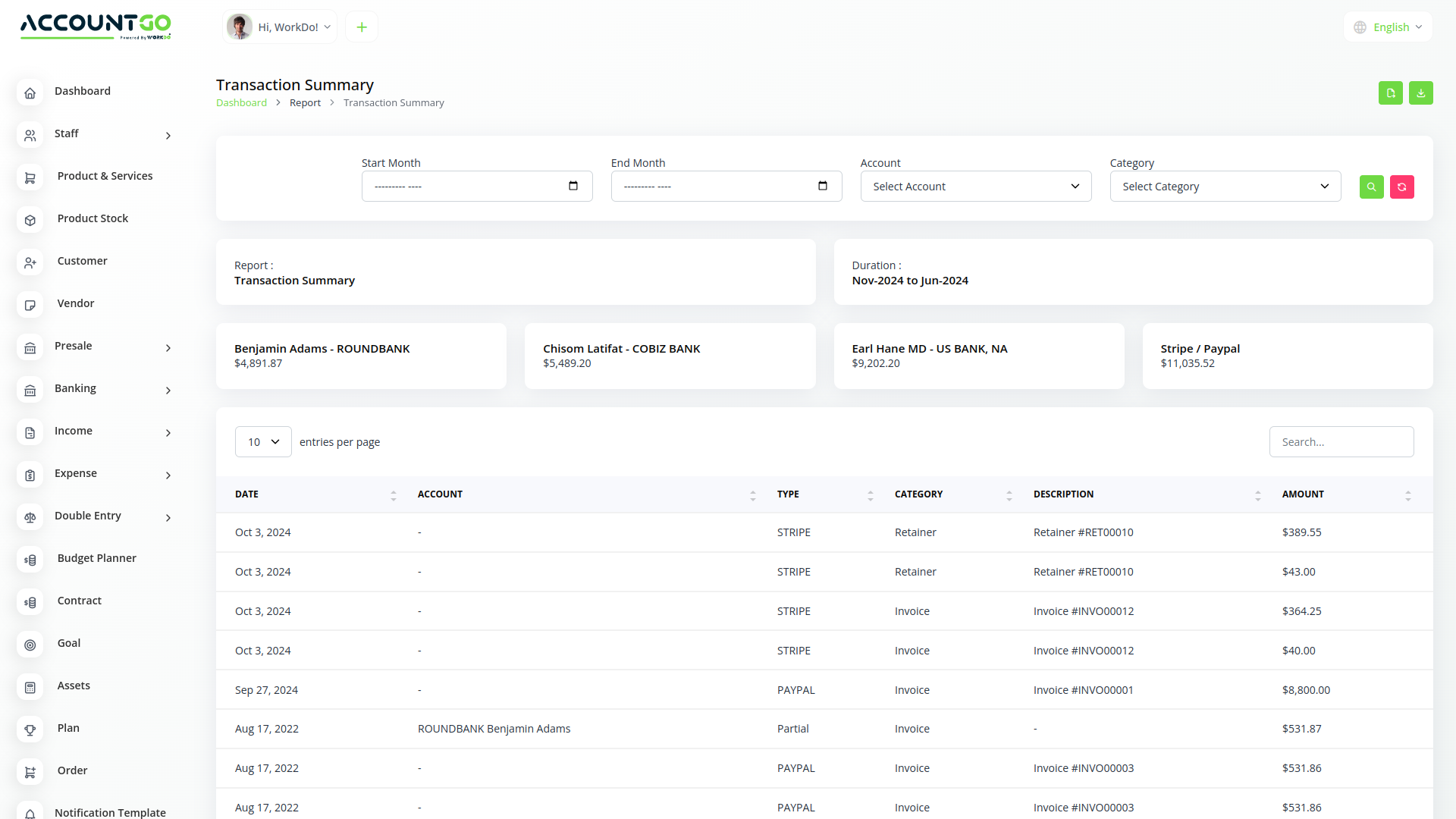The image size is (1456, 819).
Task: Apply filters with the green search icon
Action: tap(1371, 187)
